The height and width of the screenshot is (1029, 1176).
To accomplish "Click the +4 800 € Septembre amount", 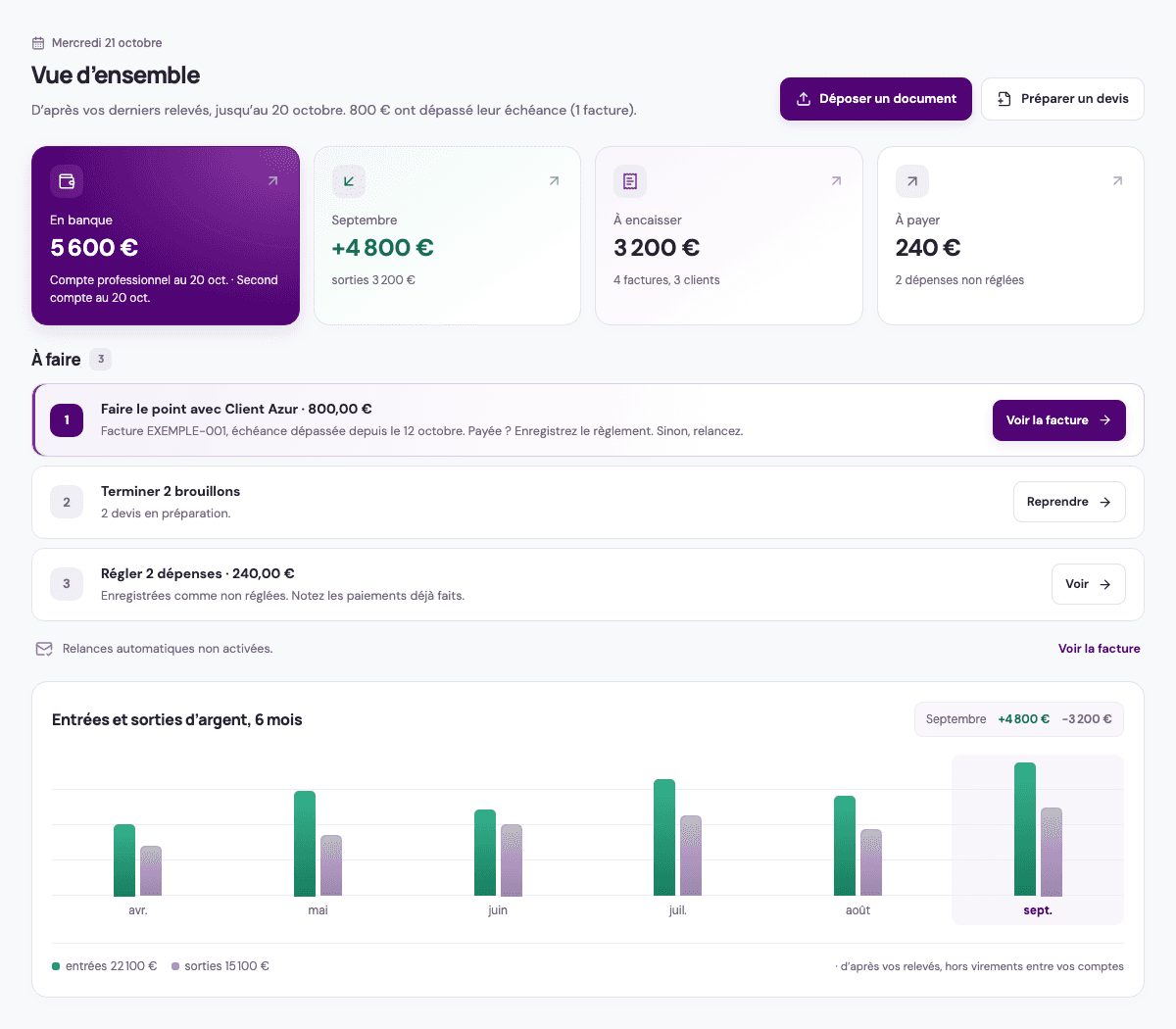I will pos(382,248).
